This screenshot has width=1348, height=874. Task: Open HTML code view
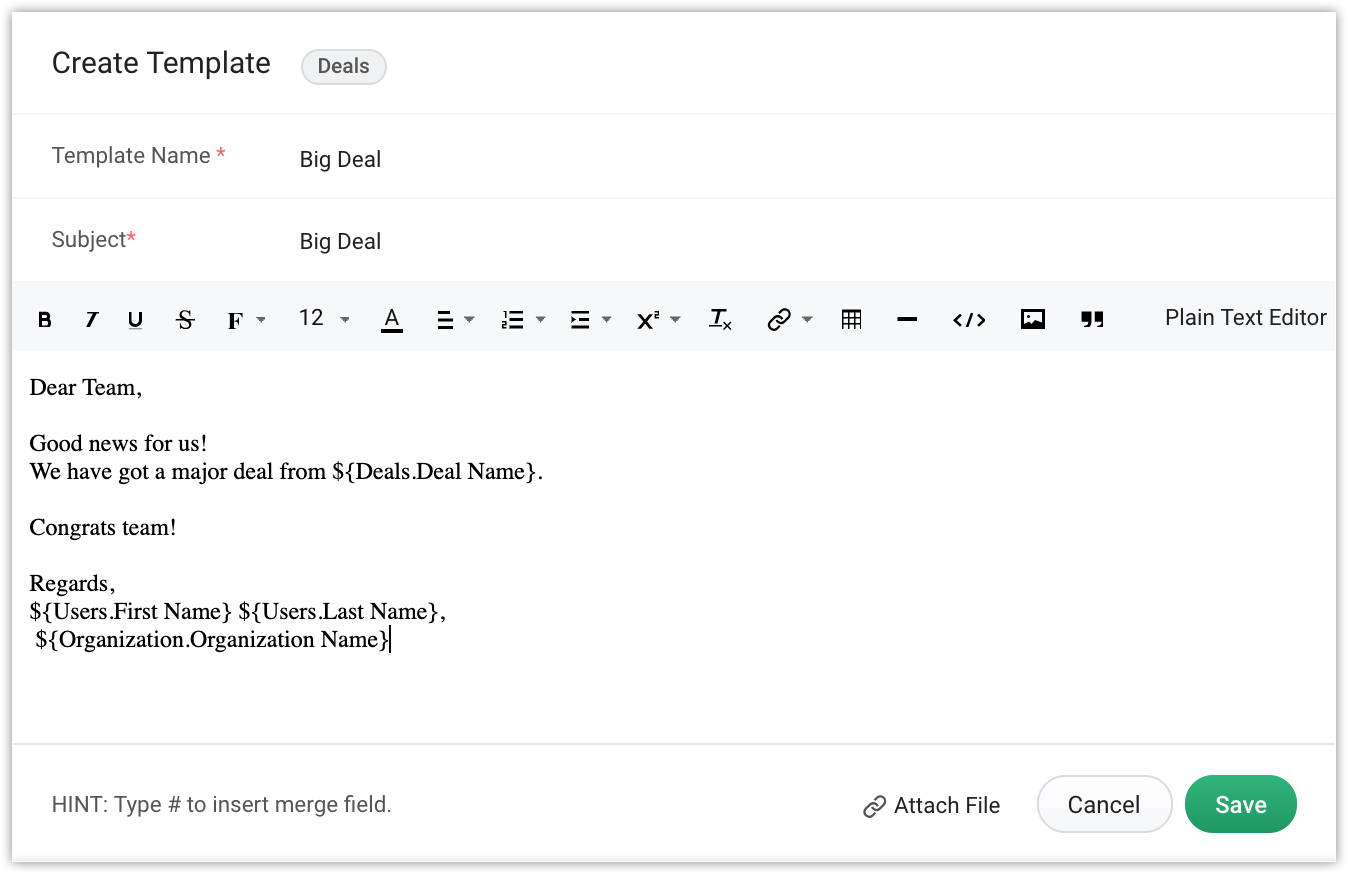[x=969, y=320]
